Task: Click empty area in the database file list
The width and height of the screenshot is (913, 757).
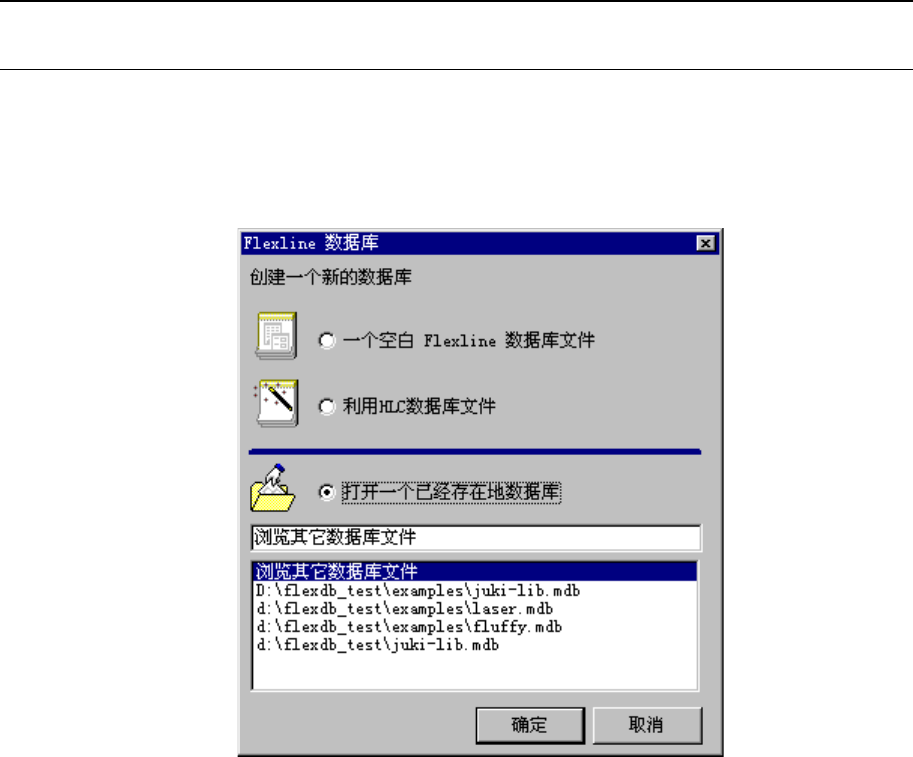Action: point(475,671)
